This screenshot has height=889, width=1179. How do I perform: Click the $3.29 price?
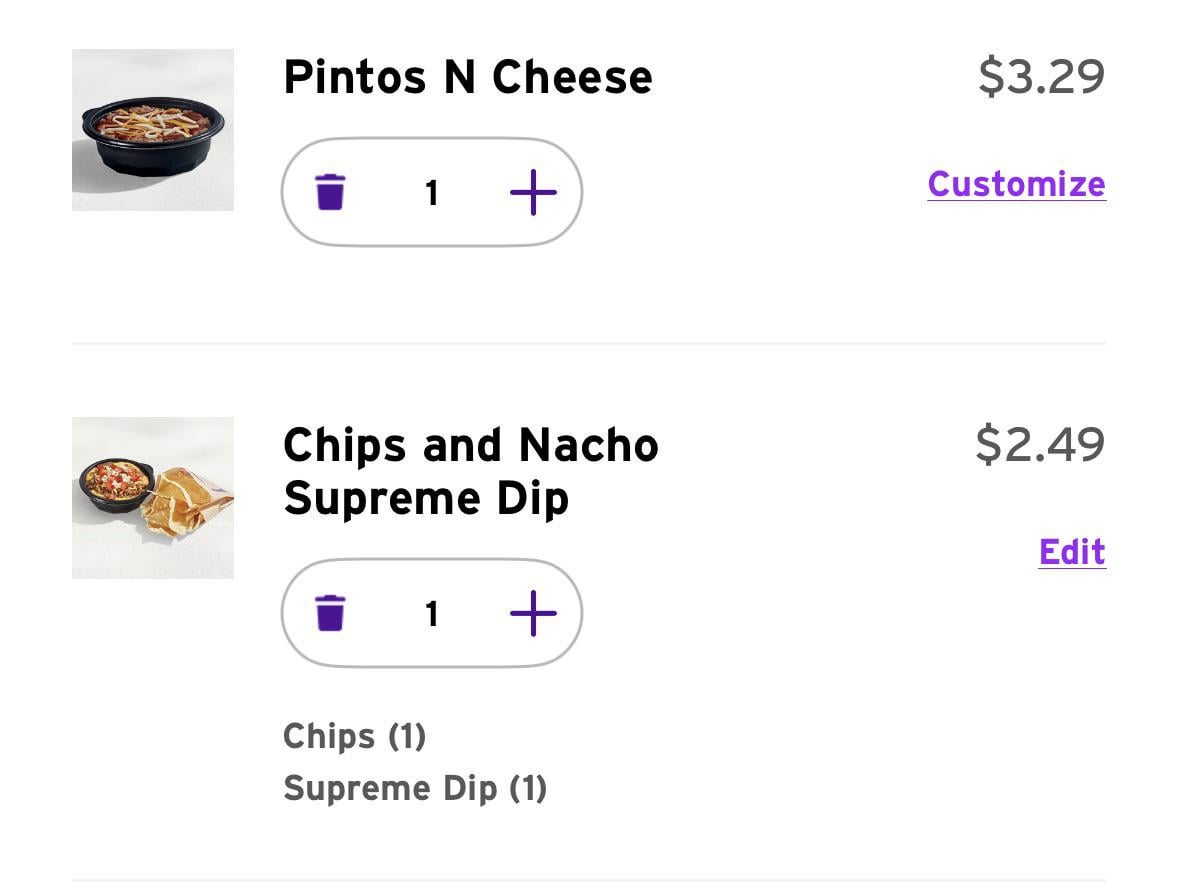point(1041,77)
